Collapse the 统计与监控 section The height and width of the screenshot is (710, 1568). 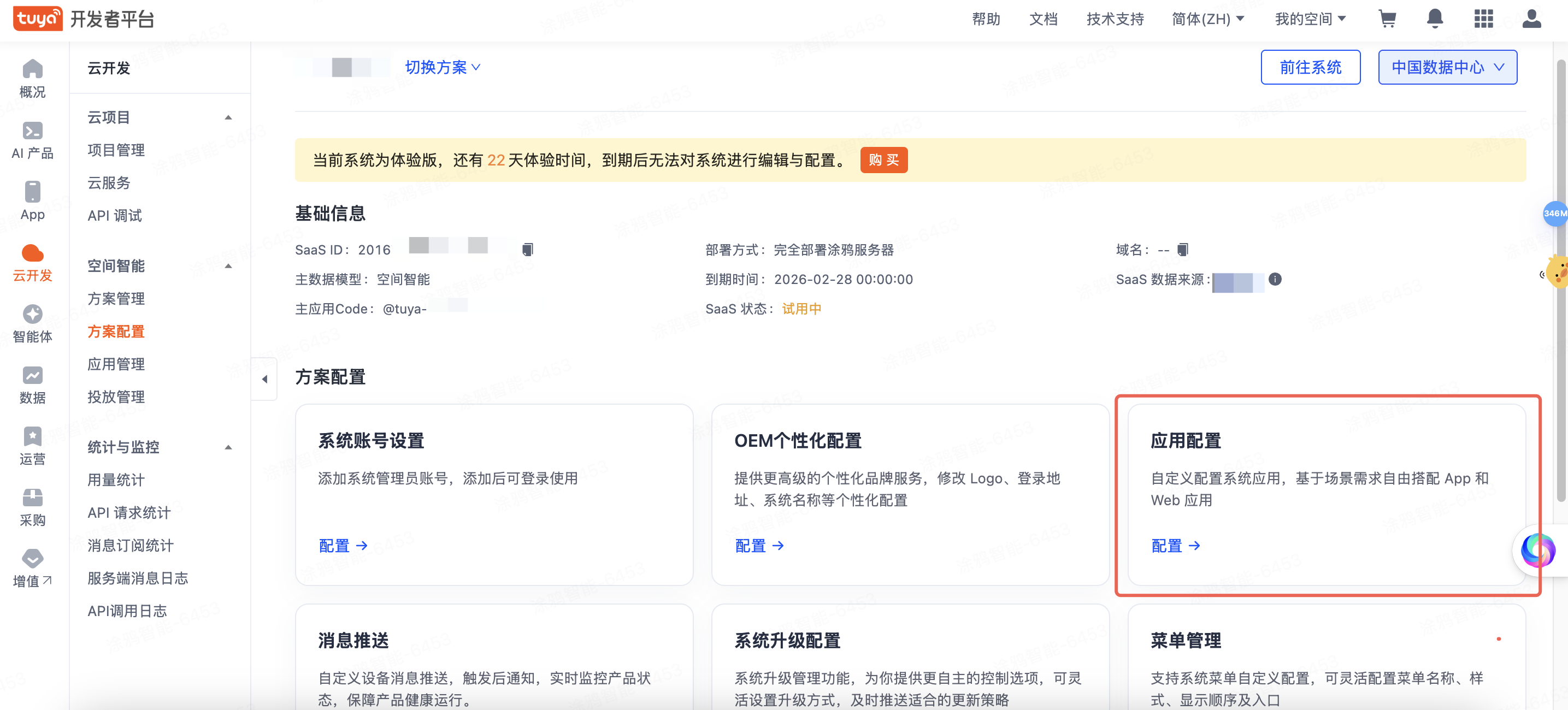(x=229, y=447)
